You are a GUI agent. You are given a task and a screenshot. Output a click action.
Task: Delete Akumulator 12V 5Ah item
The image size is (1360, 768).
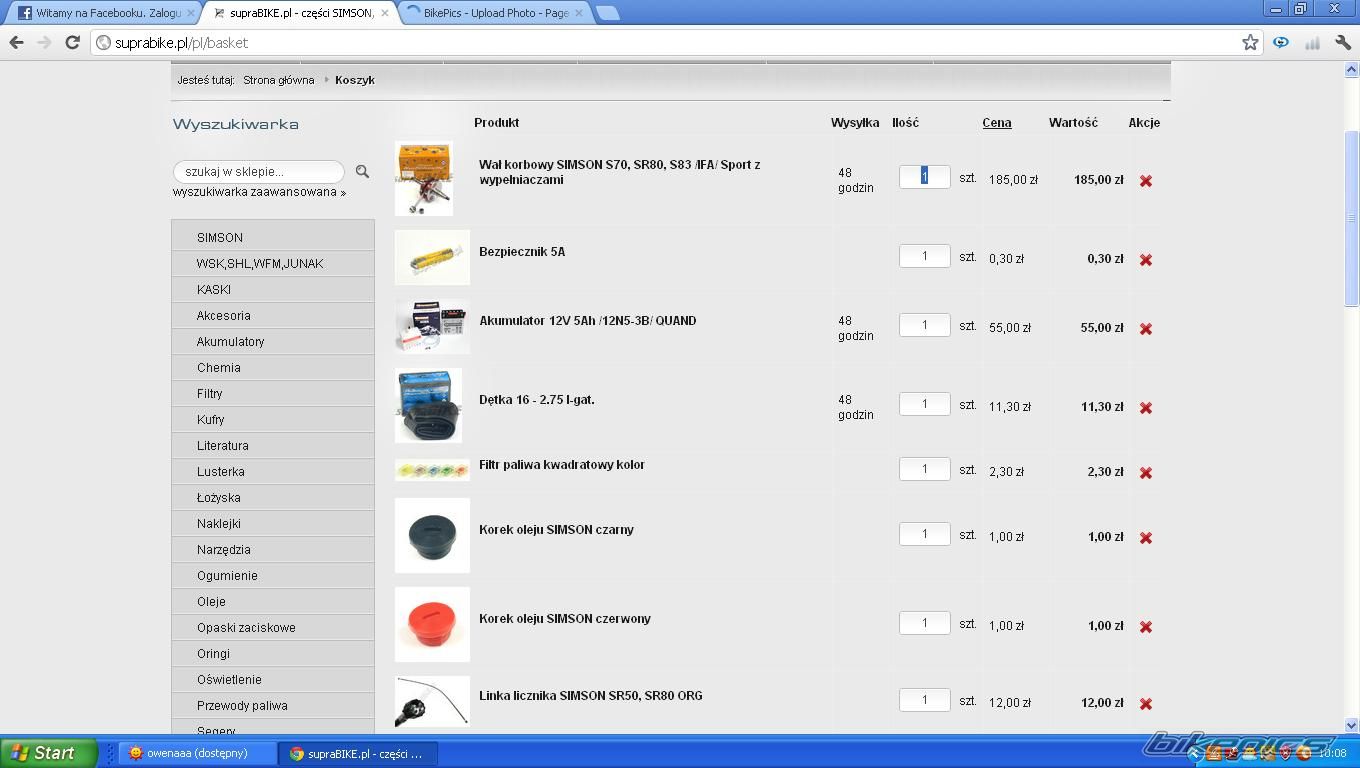click(1146, 329)
